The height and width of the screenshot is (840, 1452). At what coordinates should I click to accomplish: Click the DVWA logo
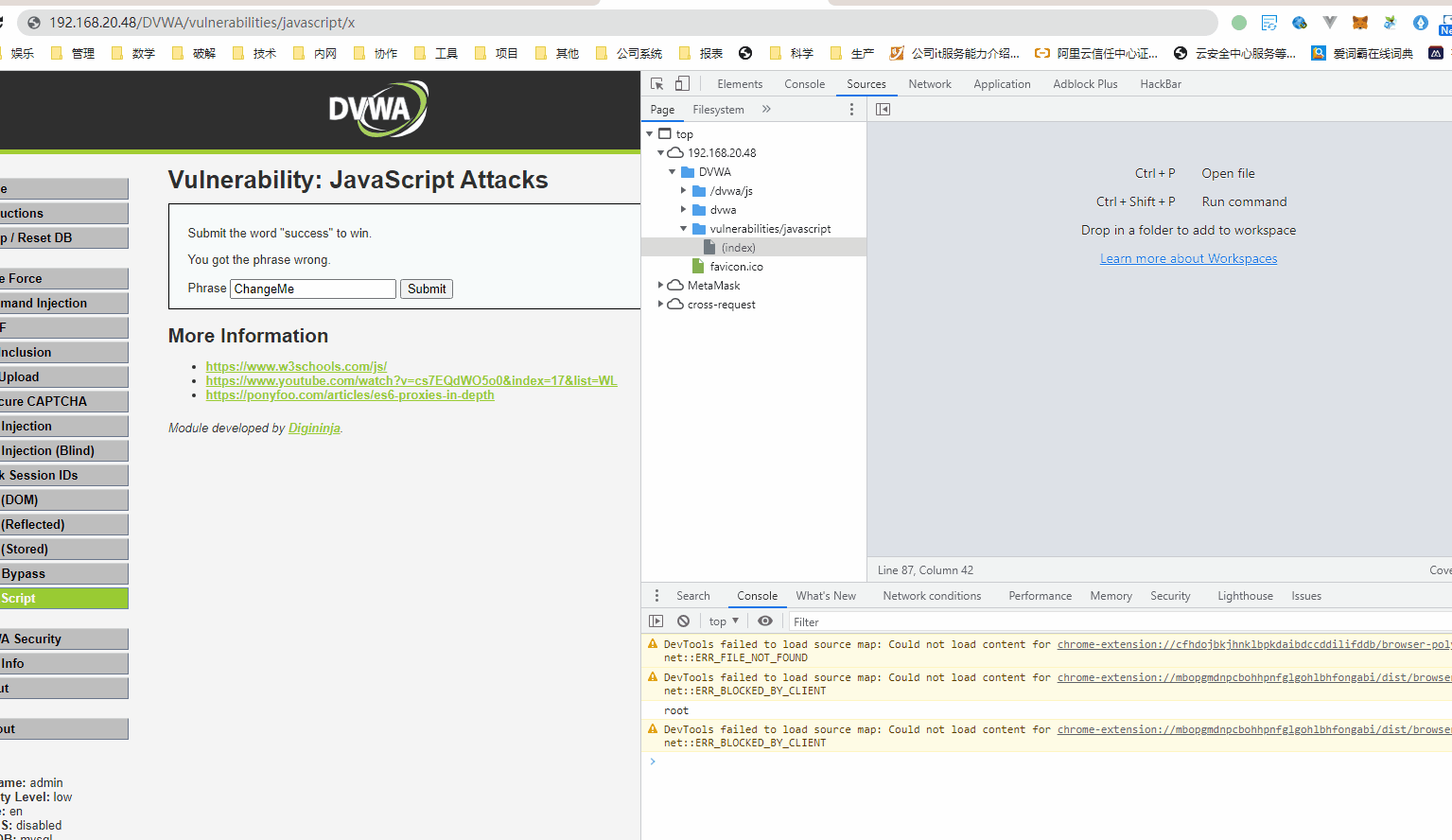click(378, 109)
